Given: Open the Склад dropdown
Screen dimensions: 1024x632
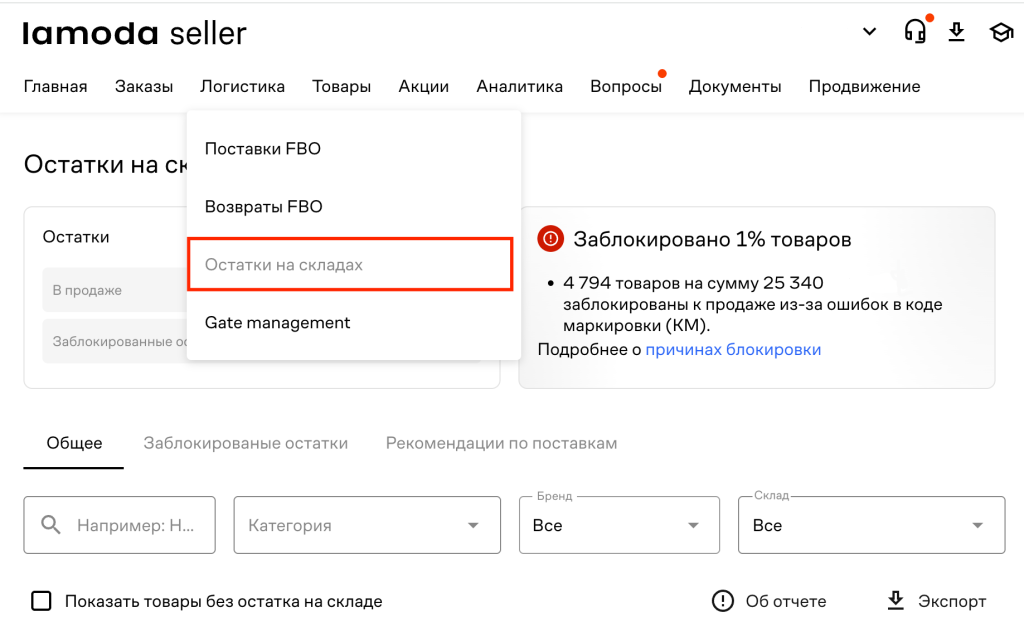Looking at the screenshot, I should point(871,525).
